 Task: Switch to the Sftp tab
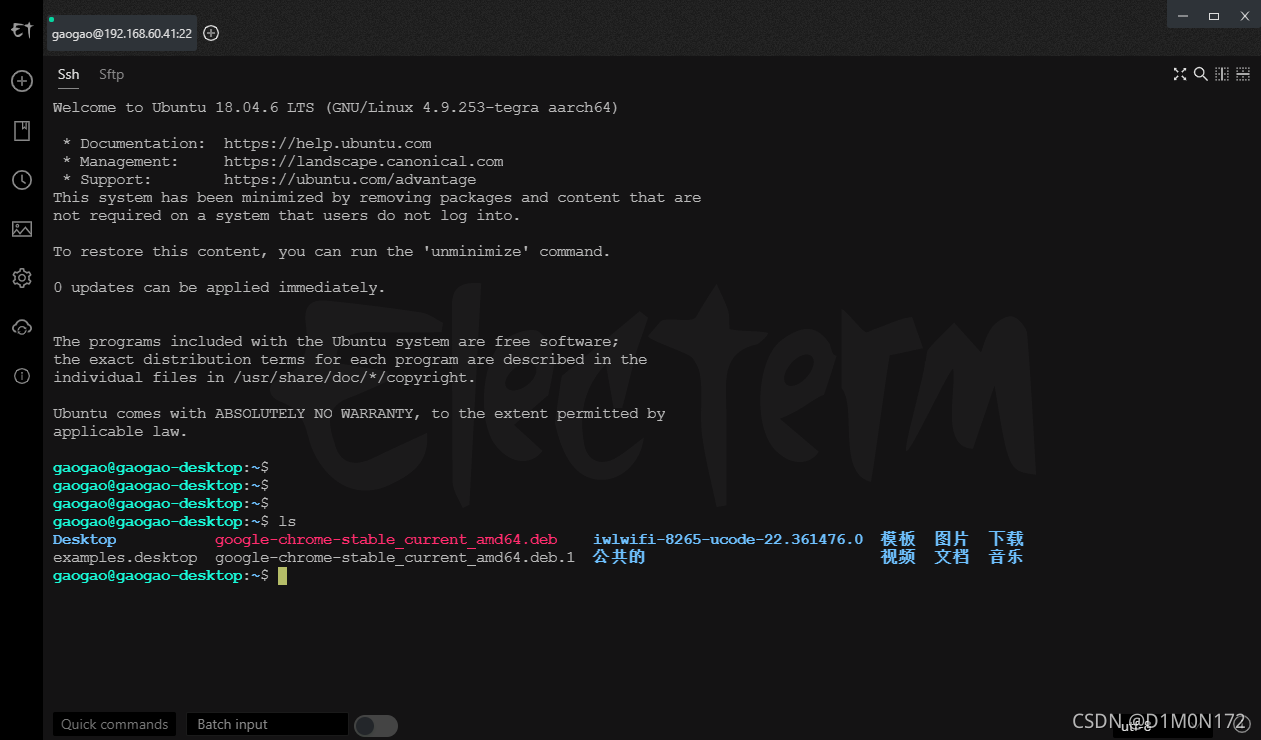111,74
